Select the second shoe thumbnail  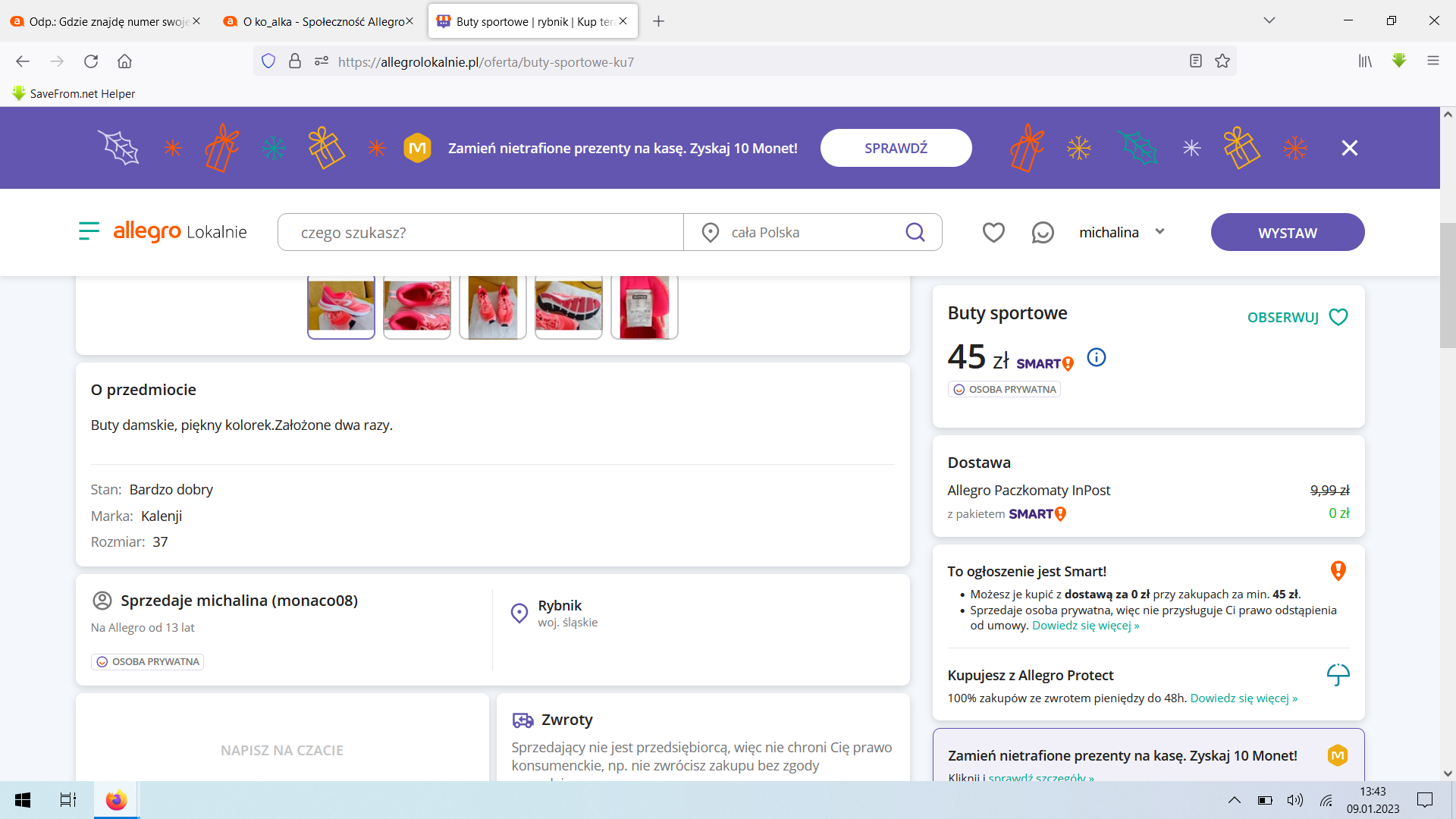point(417,306)
